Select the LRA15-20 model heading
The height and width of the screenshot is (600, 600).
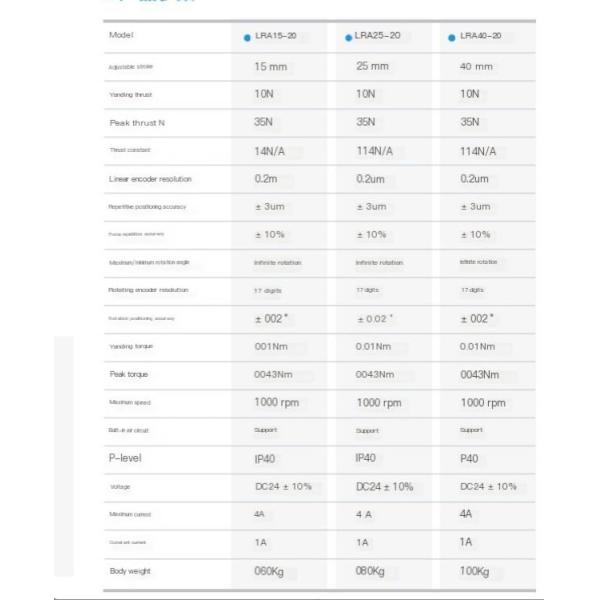pyautogui.click(x=275, y=38)
